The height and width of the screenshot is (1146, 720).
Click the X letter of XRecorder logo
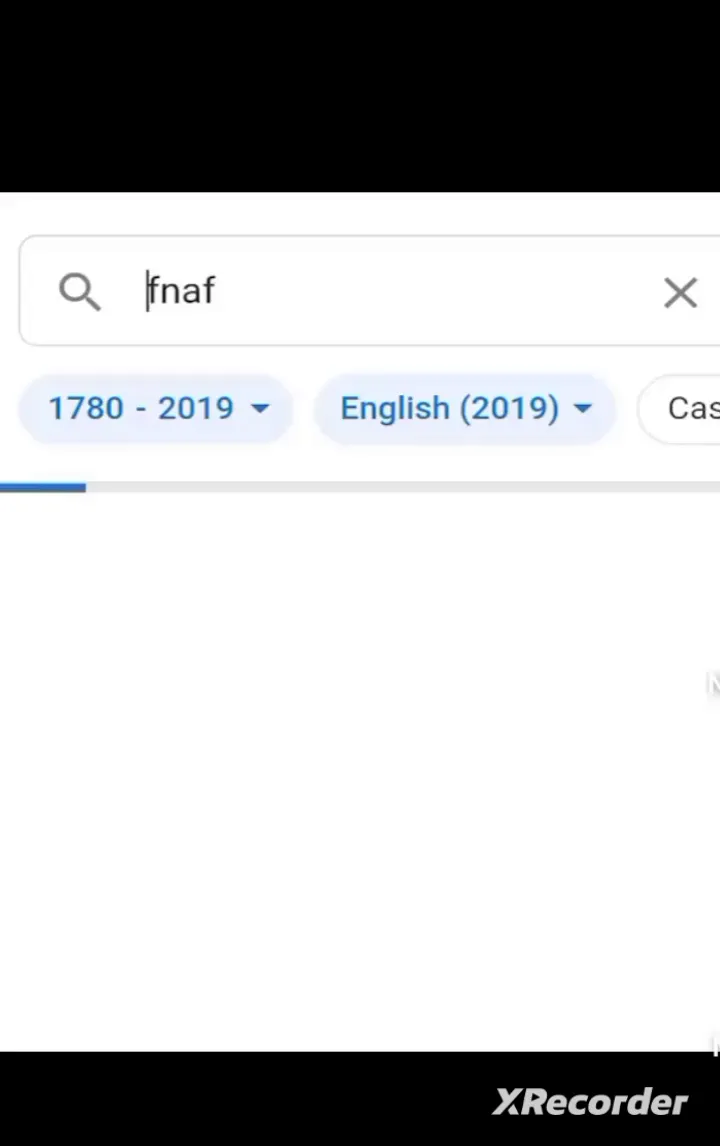[x=508, y=1102]
